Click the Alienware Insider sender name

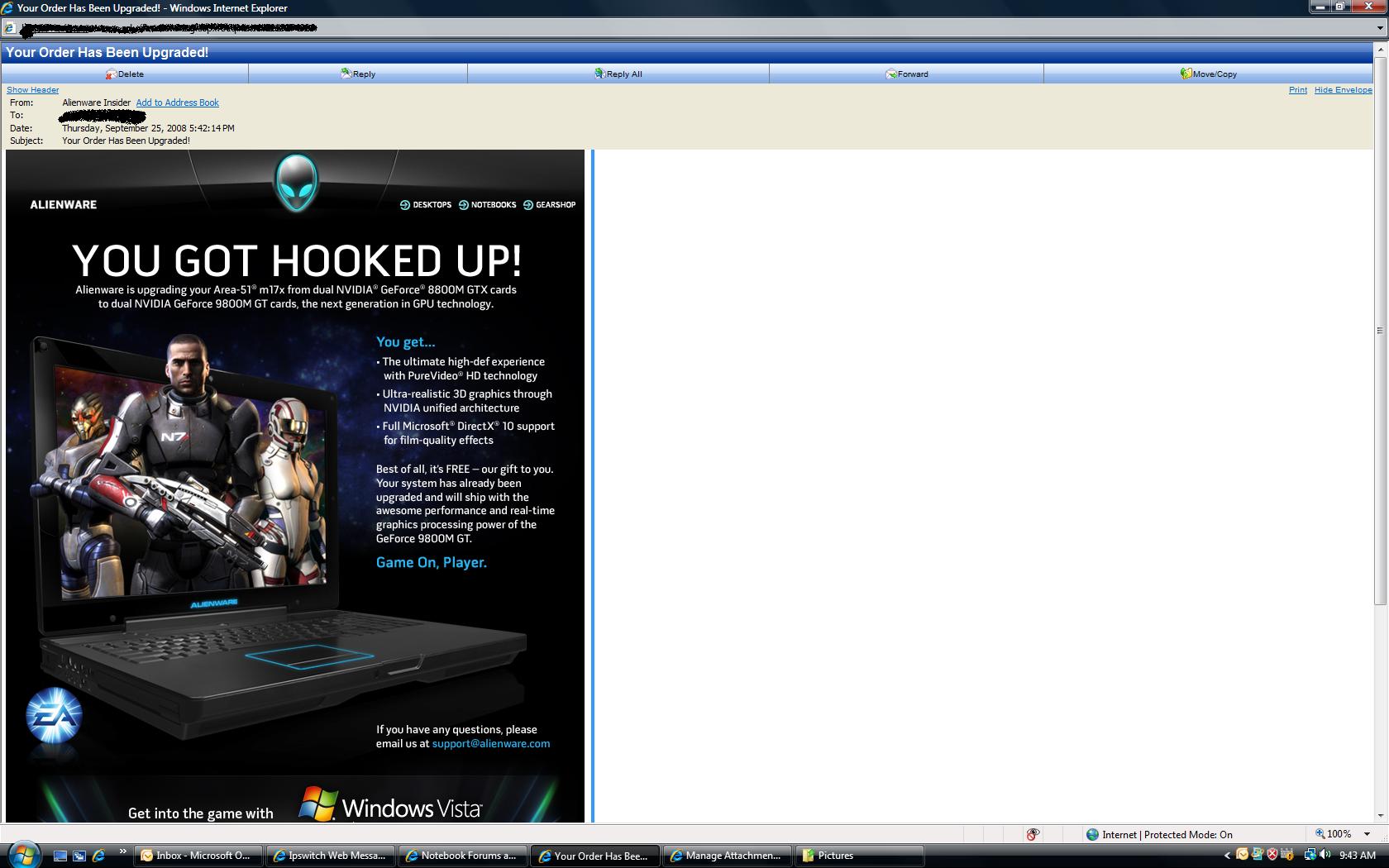(x=96, y=103)
